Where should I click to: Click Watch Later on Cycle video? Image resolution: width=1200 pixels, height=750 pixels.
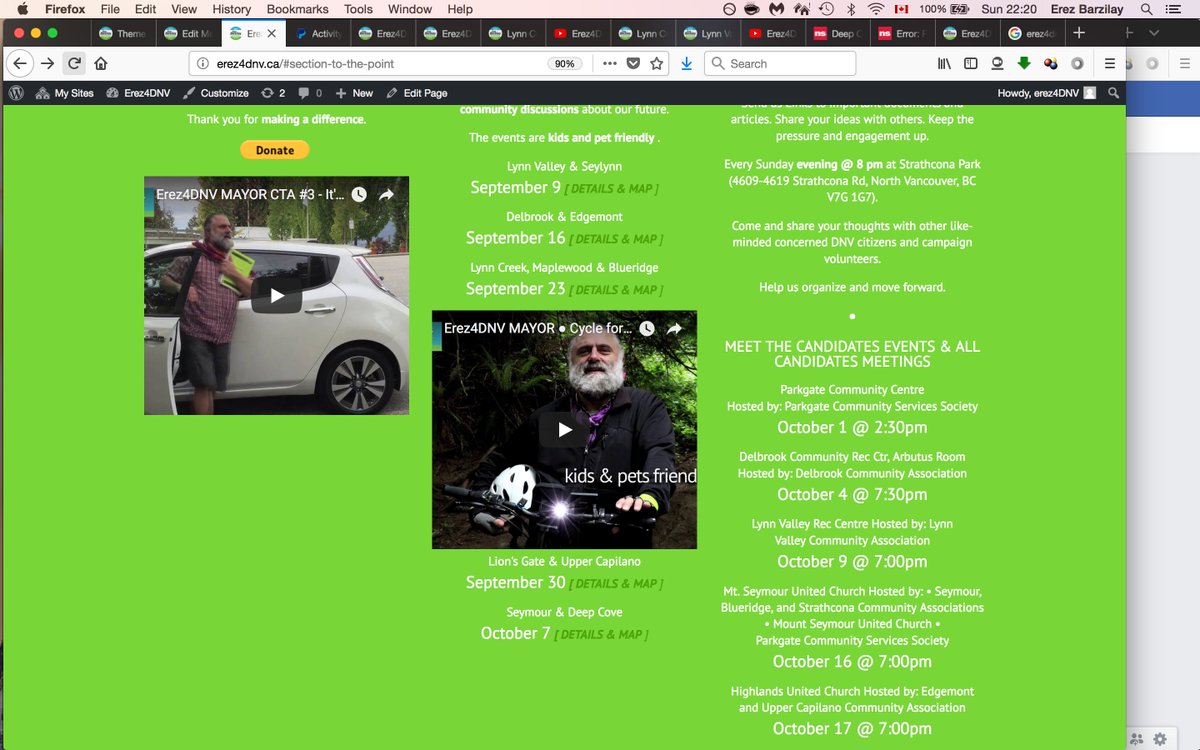pos(647,328)
